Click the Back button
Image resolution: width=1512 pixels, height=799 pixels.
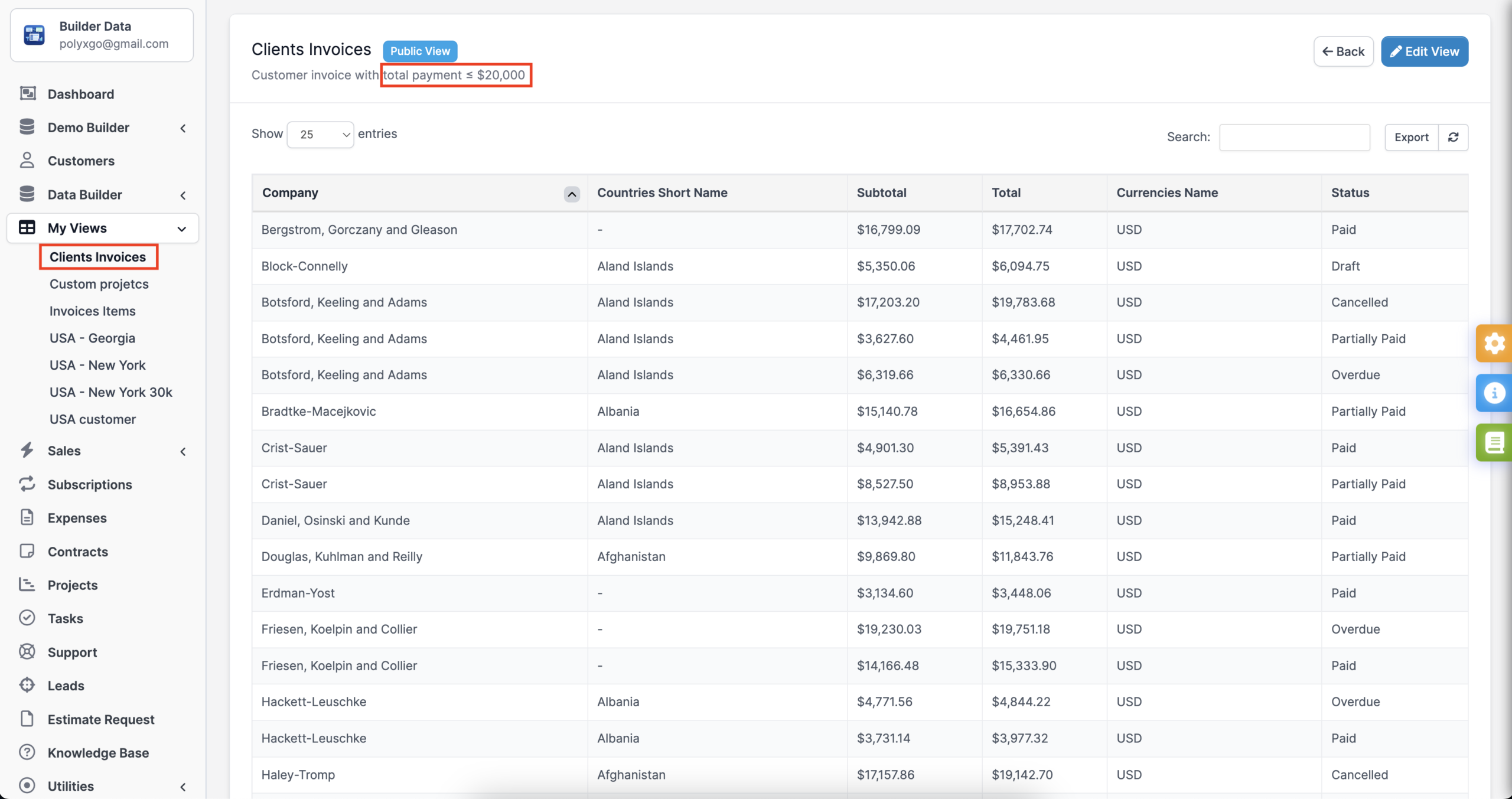[1343, 51]
